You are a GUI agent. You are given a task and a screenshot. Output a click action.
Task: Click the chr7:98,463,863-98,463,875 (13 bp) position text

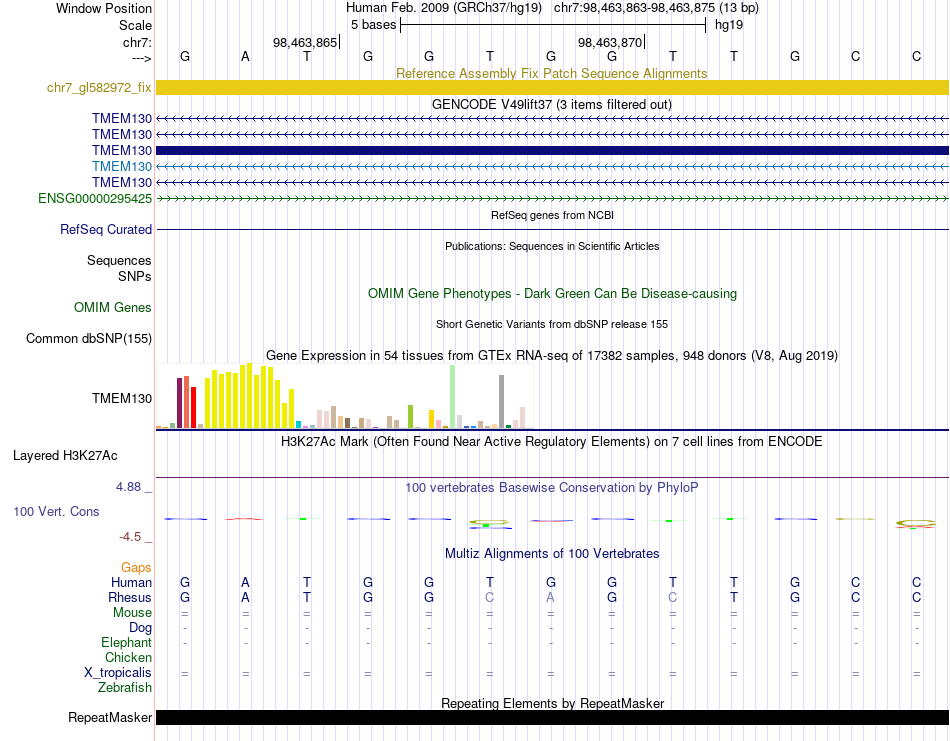pos(656,8)
